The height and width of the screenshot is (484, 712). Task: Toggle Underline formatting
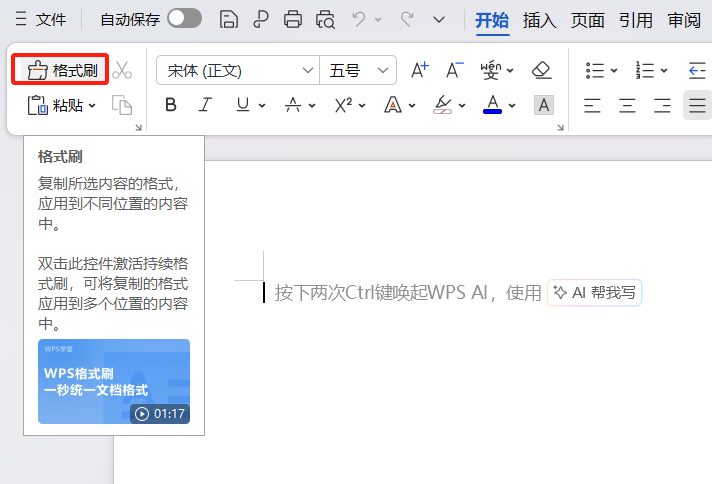(243, 105)
